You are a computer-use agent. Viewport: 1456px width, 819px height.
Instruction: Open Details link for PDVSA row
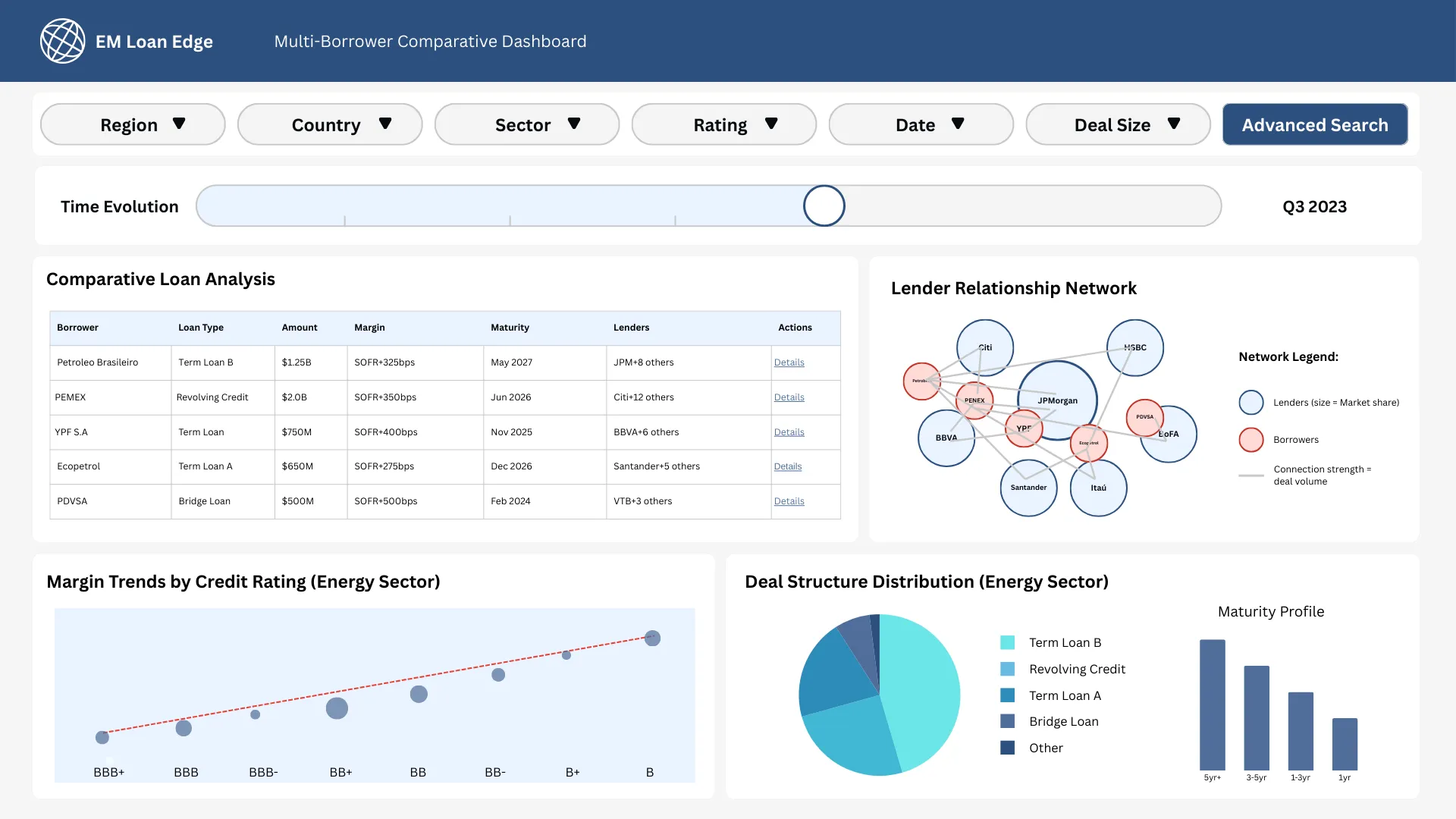[x=789, y=501]
